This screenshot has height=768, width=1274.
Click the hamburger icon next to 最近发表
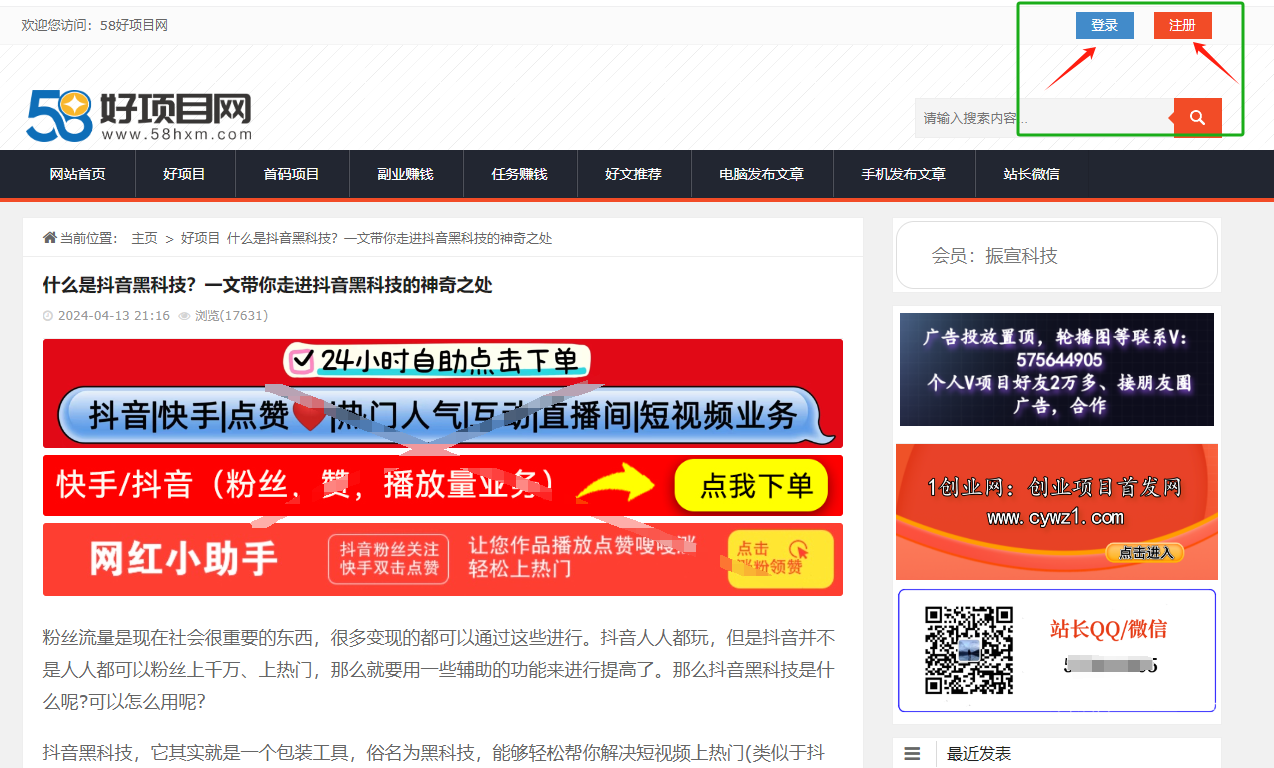(912, 754)
